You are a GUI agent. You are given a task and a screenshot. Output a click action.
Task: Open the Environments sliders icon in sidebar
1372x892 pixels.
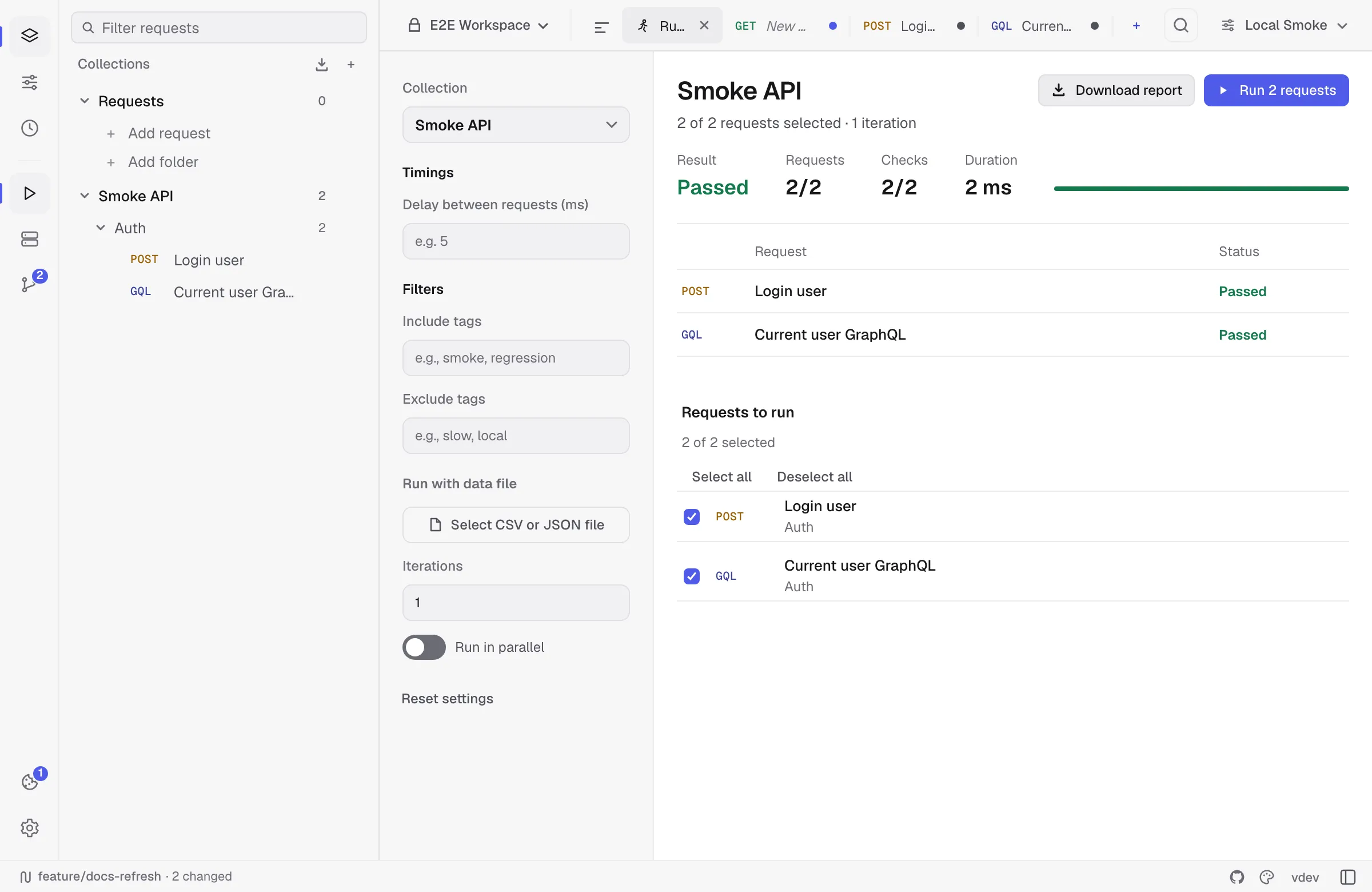pyautogui.click(x=29, y=82)
